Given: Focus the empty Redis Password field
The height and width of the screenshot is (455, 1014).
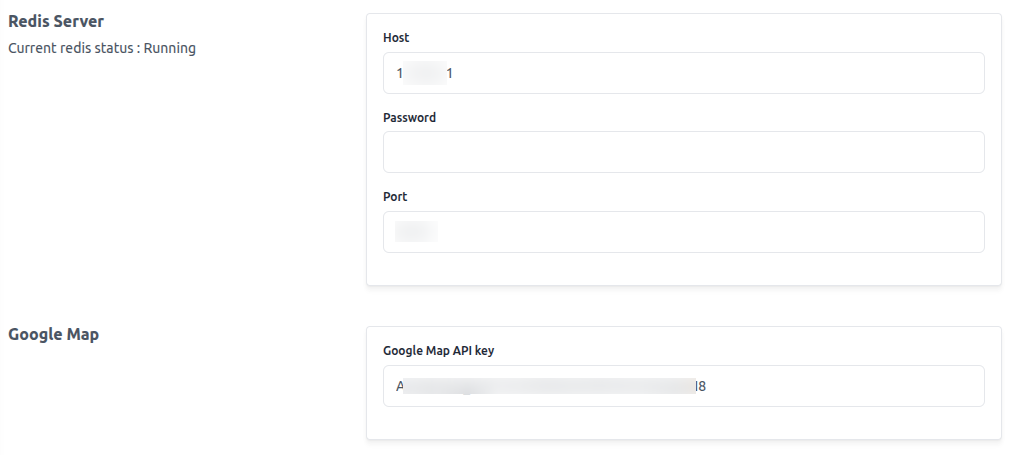Looking at the screenshot, I should (x=684, y=152).
